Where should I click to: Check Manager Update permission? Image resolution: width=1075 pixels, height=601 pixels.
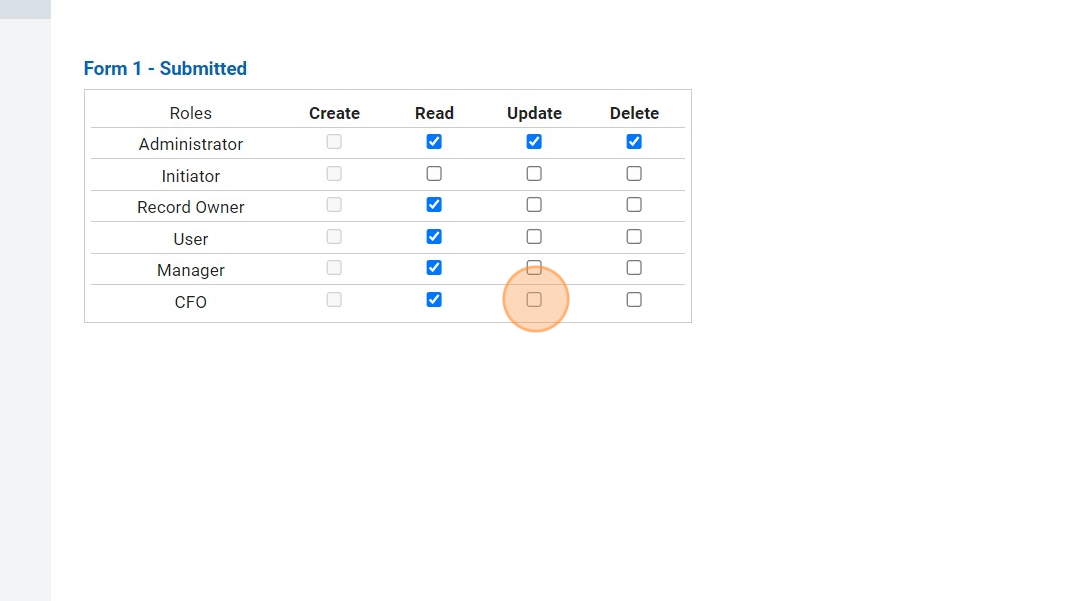pos(534,268)
